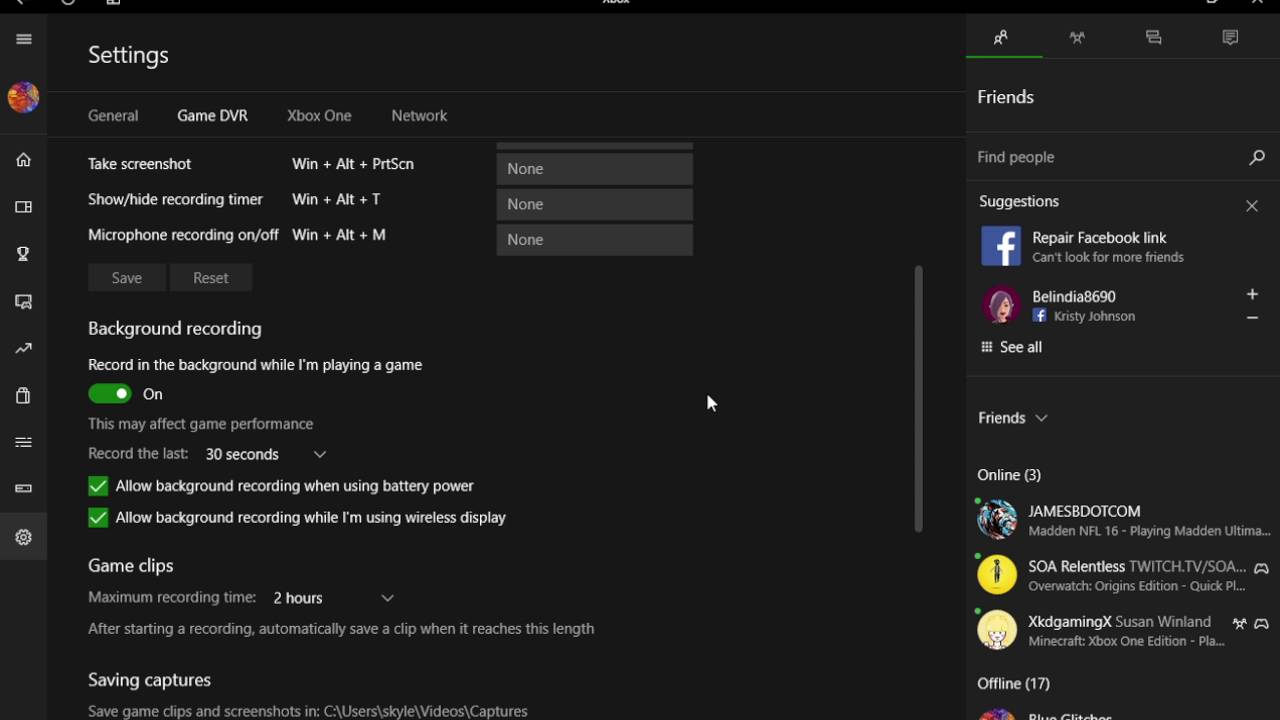
Task: Open the Settings gear sidebar icon
Action: coord(23,537)
